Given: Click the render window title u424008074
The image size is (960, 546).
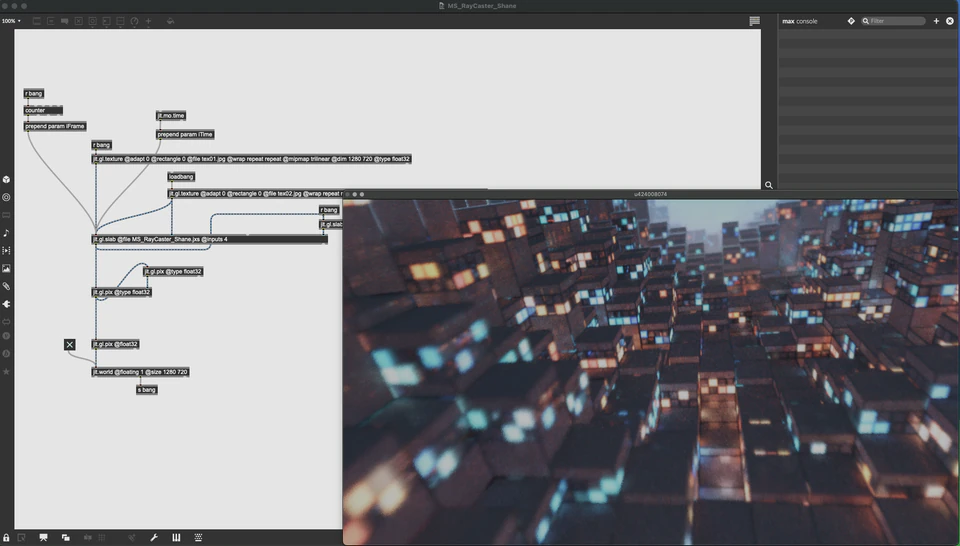Looking at the screenshot, I should pyautogui.click(x=650, y=194).
